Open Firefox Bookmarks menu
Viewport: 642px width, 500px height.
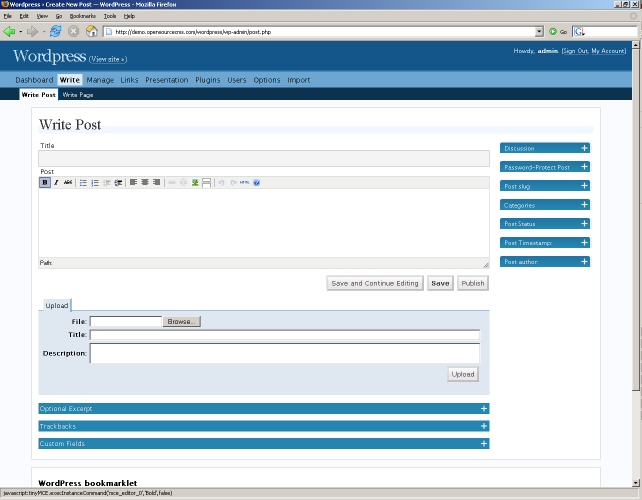83,16
